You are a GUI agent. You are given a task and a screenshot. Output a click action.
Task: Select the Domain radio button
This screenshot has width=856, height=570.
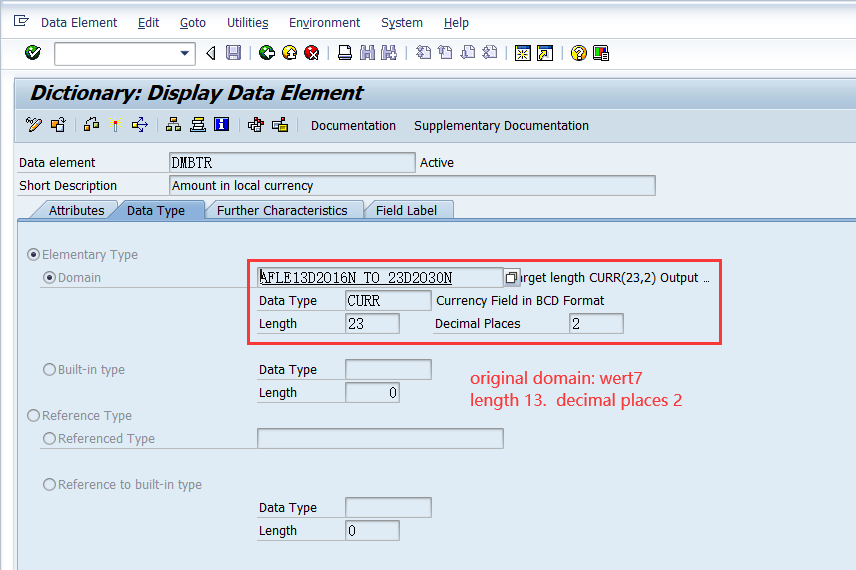[x=49, y=277]
